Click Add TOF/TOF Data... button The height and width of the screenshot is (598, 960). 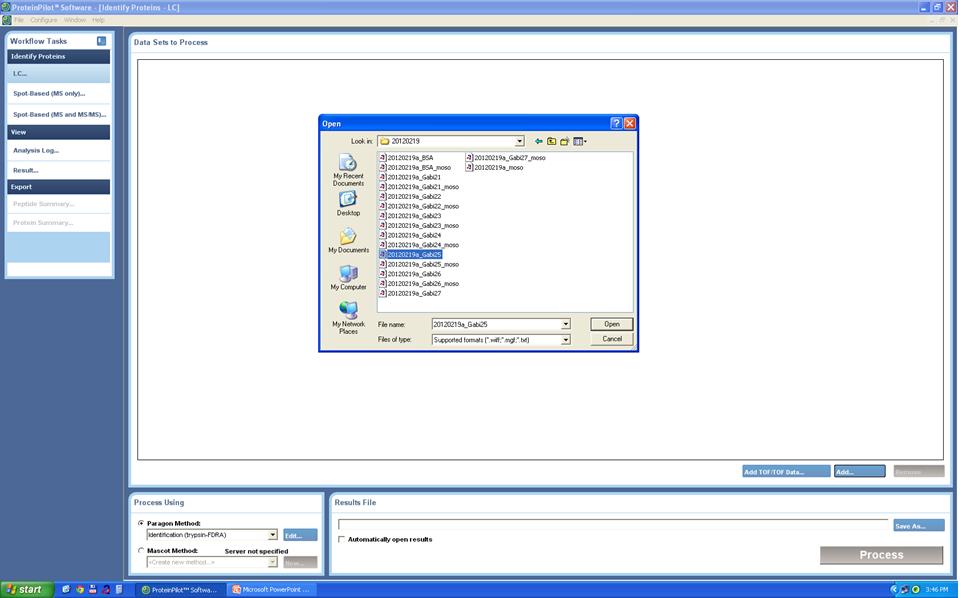pyautogui.click(x=786, y=472)
